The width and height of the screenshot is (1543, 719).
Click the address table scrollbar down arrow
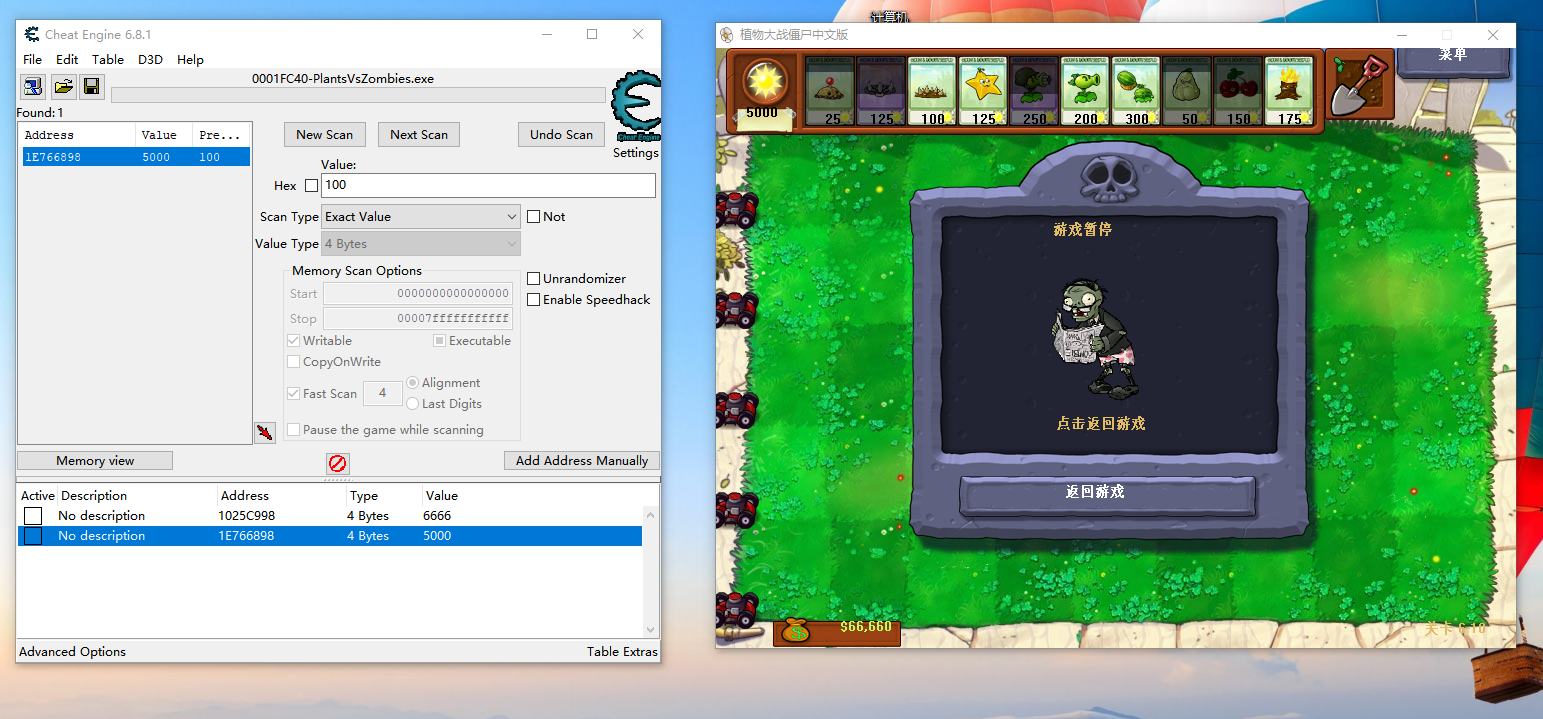pyautogui.click(x=651, y=630)
